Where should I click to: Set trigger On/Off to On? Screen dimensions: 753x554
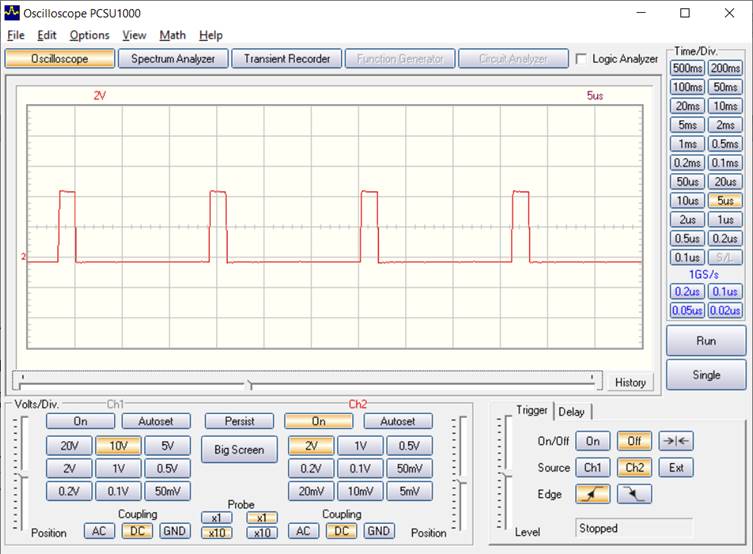click(592, 441)
